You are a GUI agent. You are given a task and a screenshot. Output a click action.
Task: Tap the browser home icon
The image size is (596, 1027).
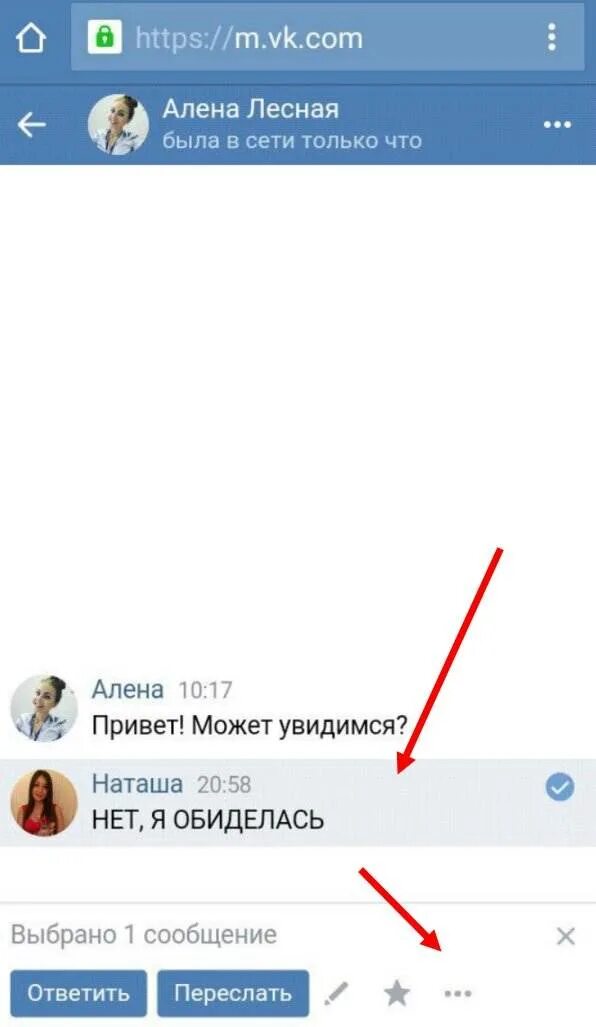(x=31, y=38)
